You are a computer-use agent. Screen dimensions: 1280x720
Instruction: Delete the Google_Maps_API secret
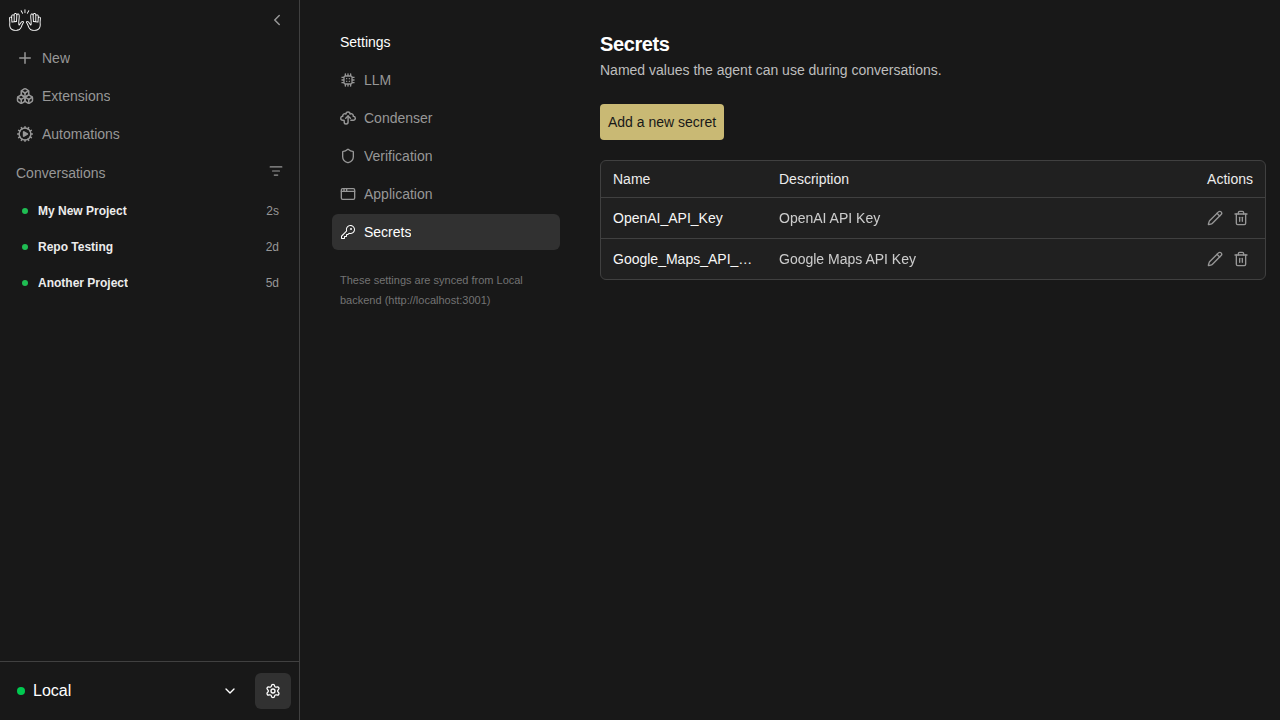pyautogui.click(x=1241, y=259)
